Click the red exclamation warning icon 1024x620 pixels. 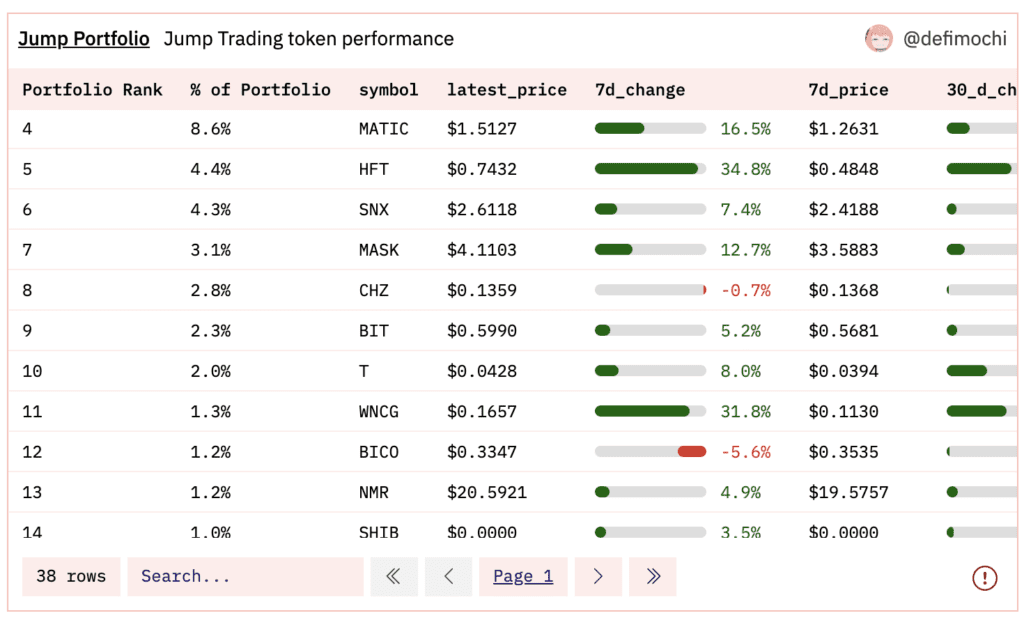(x=984, y=578)
